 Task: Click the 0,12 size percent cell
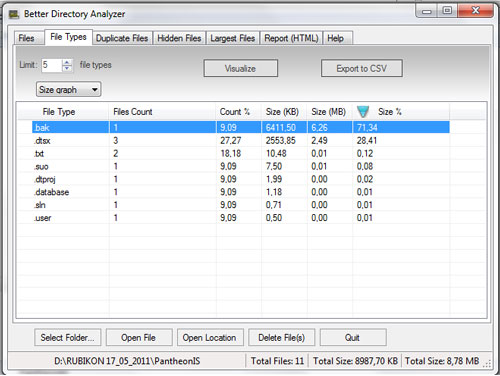(365, 153)
